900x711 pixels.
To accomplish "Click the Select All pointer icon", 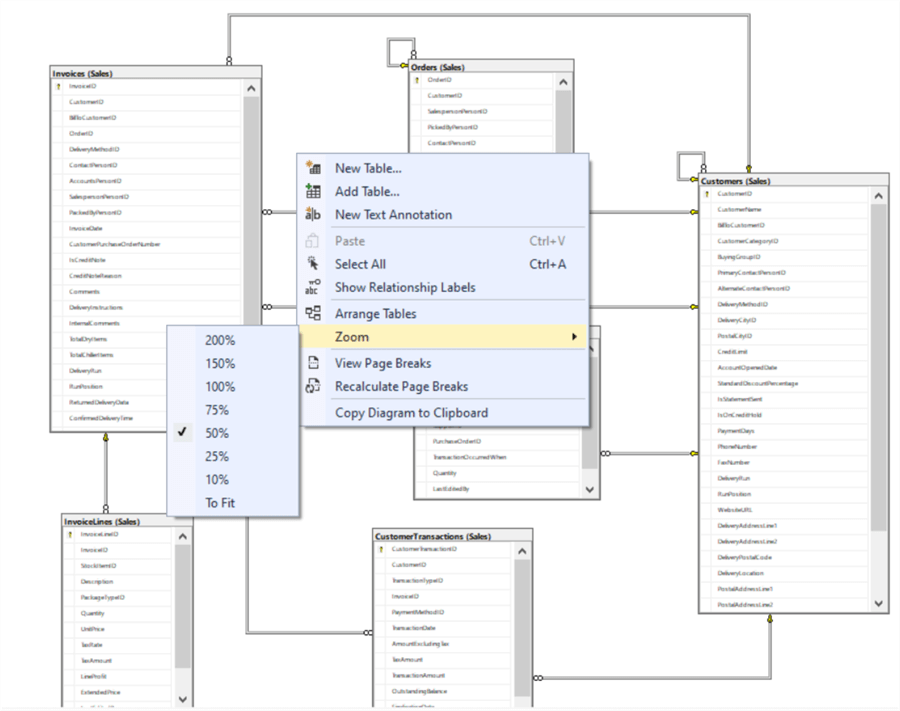I will tap(313, 263).
